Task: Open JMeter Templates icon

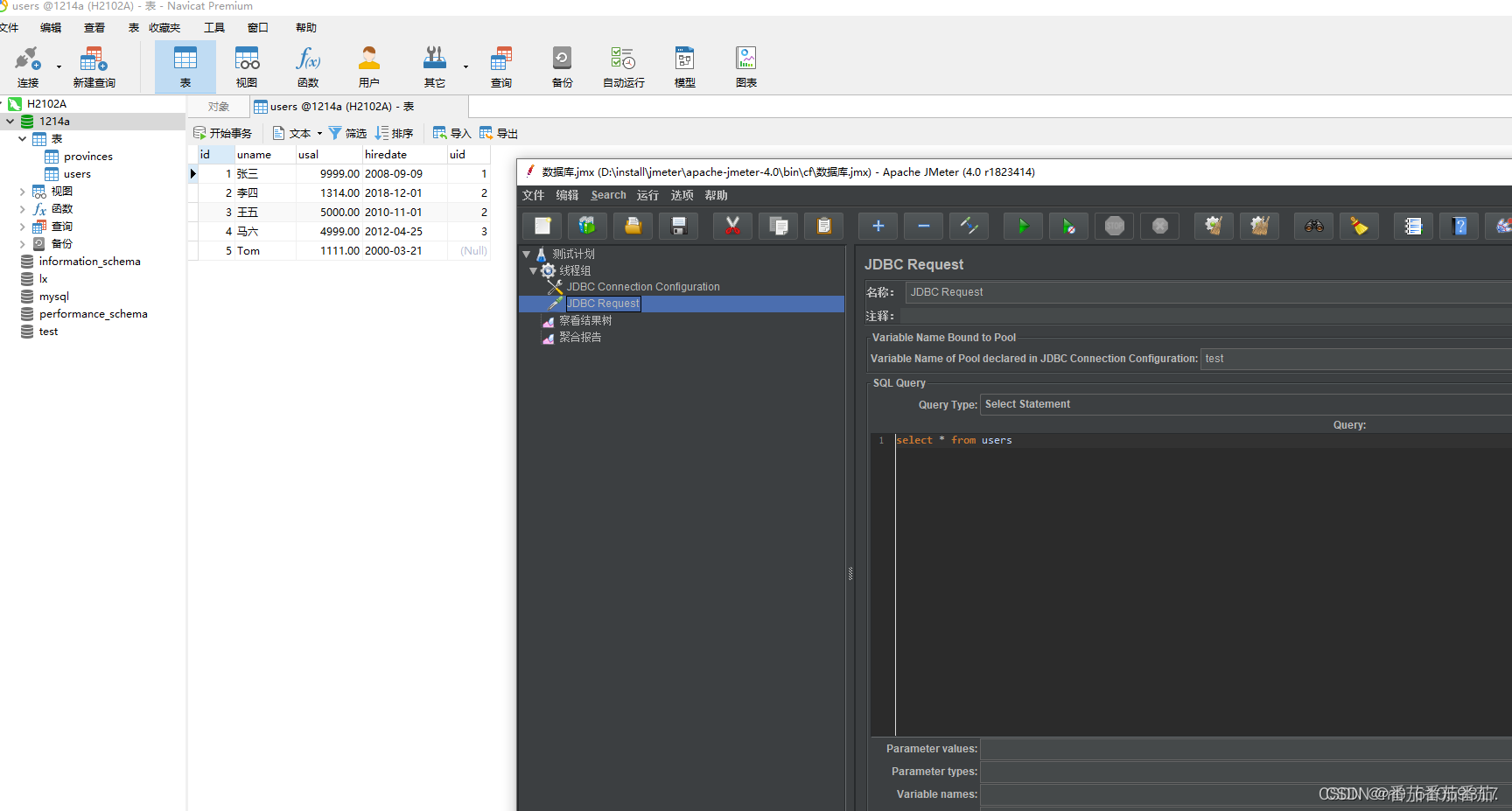Action: click(x=588, y=226)
